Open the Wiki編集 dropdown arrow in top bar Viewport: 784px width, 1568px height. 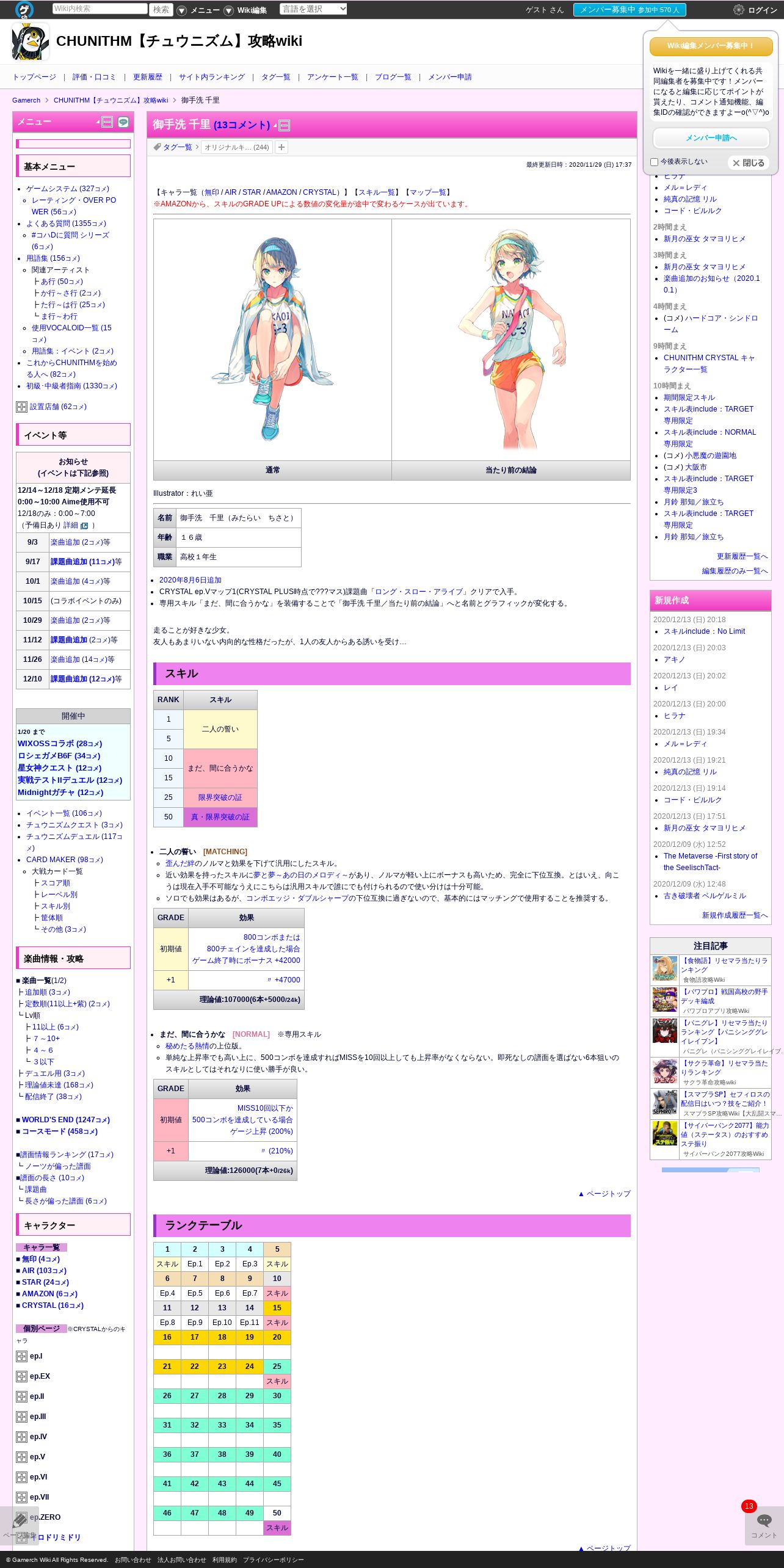(x=228, y=10)
